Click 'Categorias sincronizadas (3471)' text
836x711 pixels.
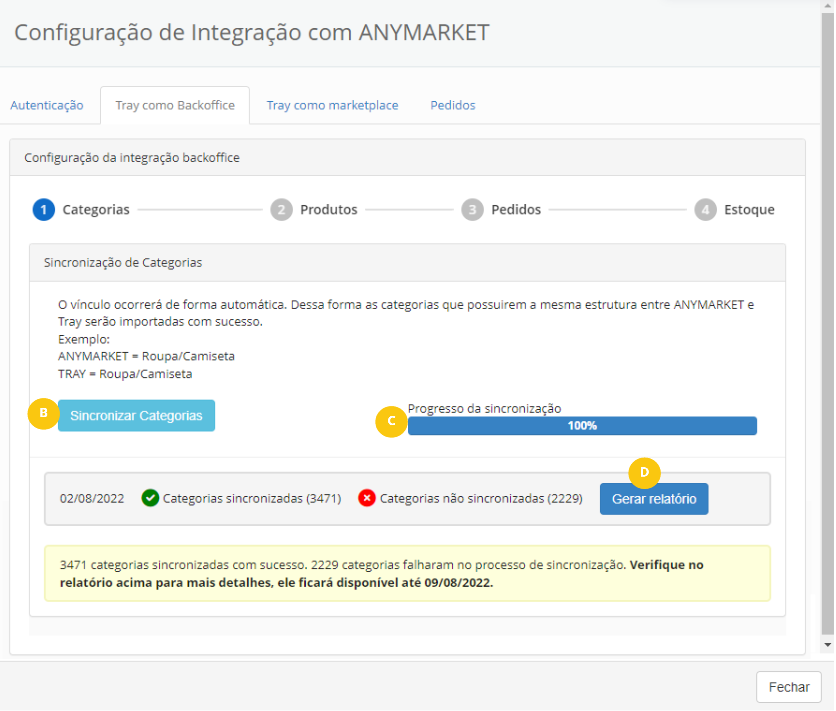(252, 499)
